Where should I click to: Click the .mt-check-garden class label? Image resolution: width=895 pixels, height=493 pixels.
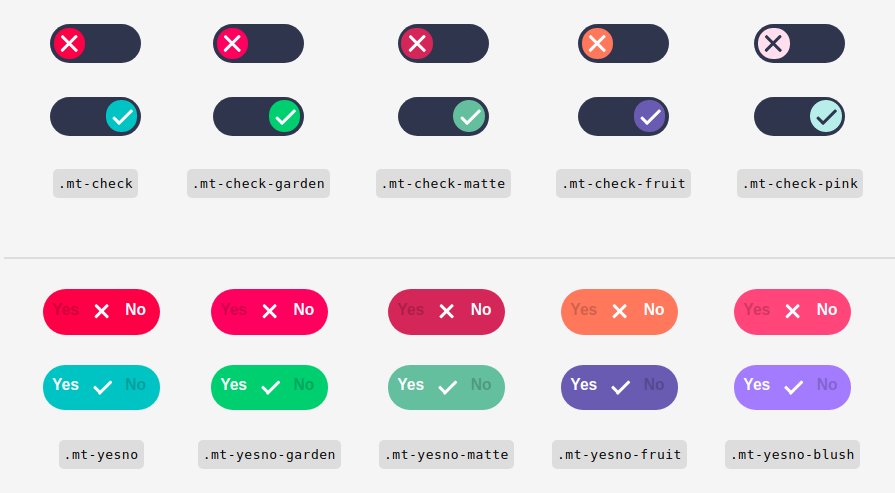tap(259, 184)
